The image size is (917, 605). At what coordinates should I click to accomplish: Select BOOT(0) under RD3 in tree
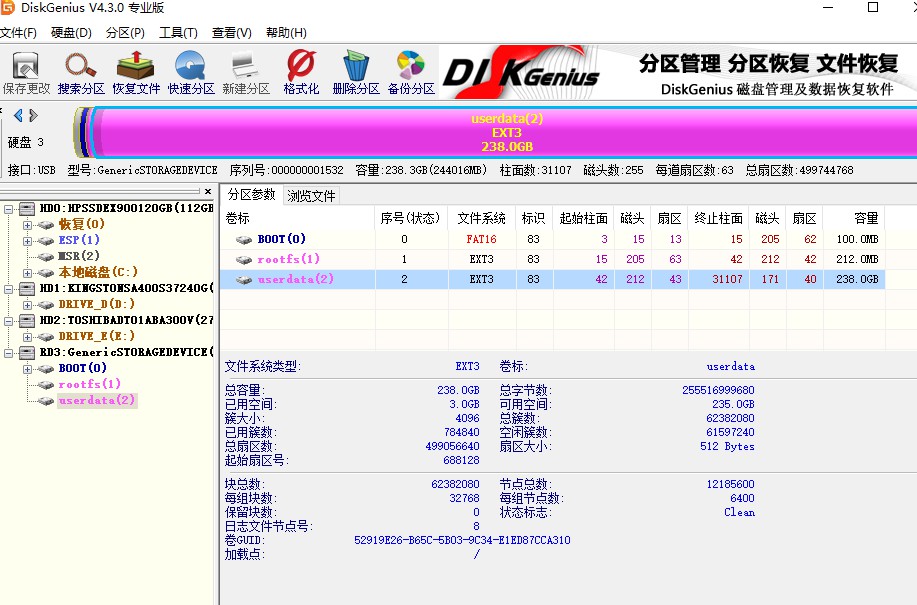(x=82, y=368)
